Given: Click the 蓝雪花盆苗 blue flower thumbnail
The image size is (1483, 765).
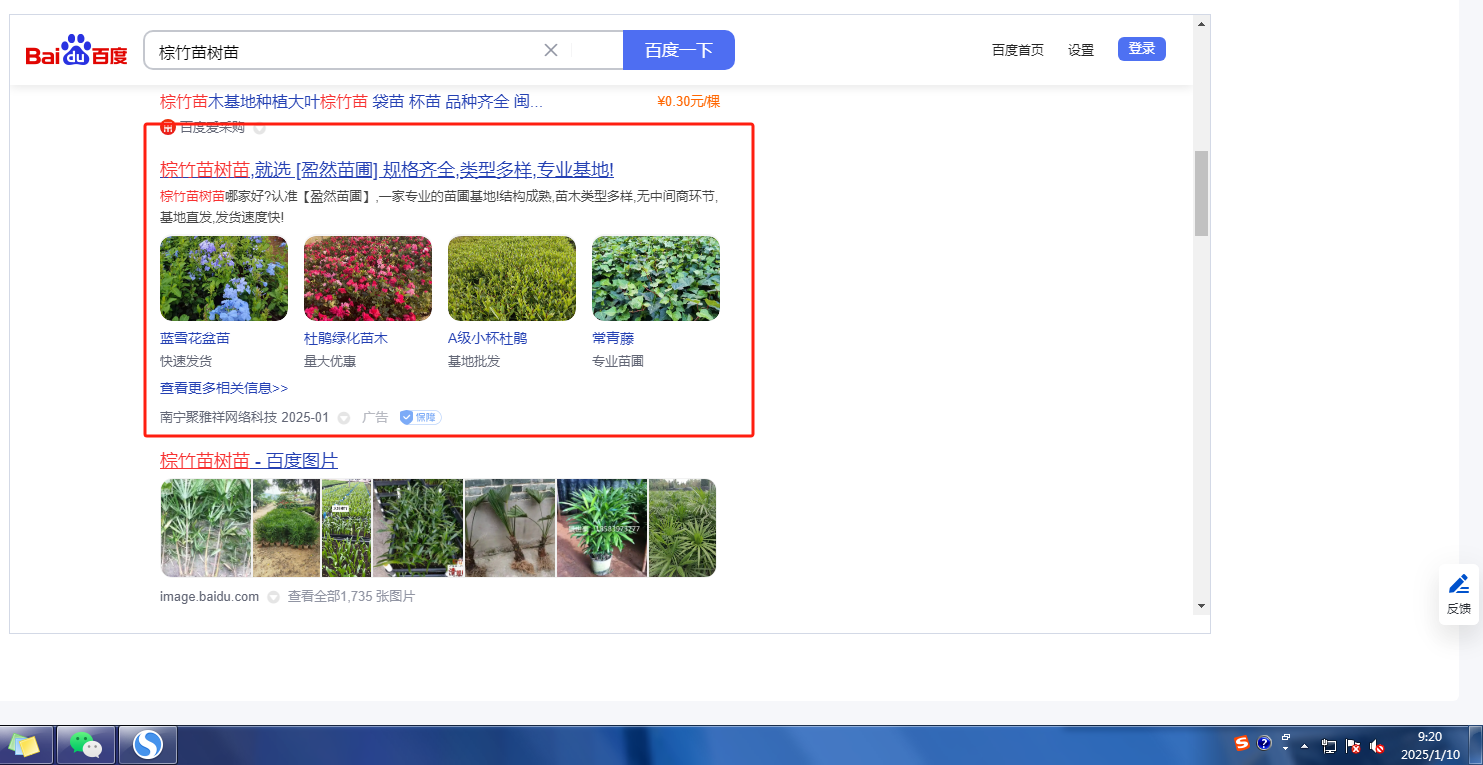Looking at the screenshot, I should click(x=224, y=278).
